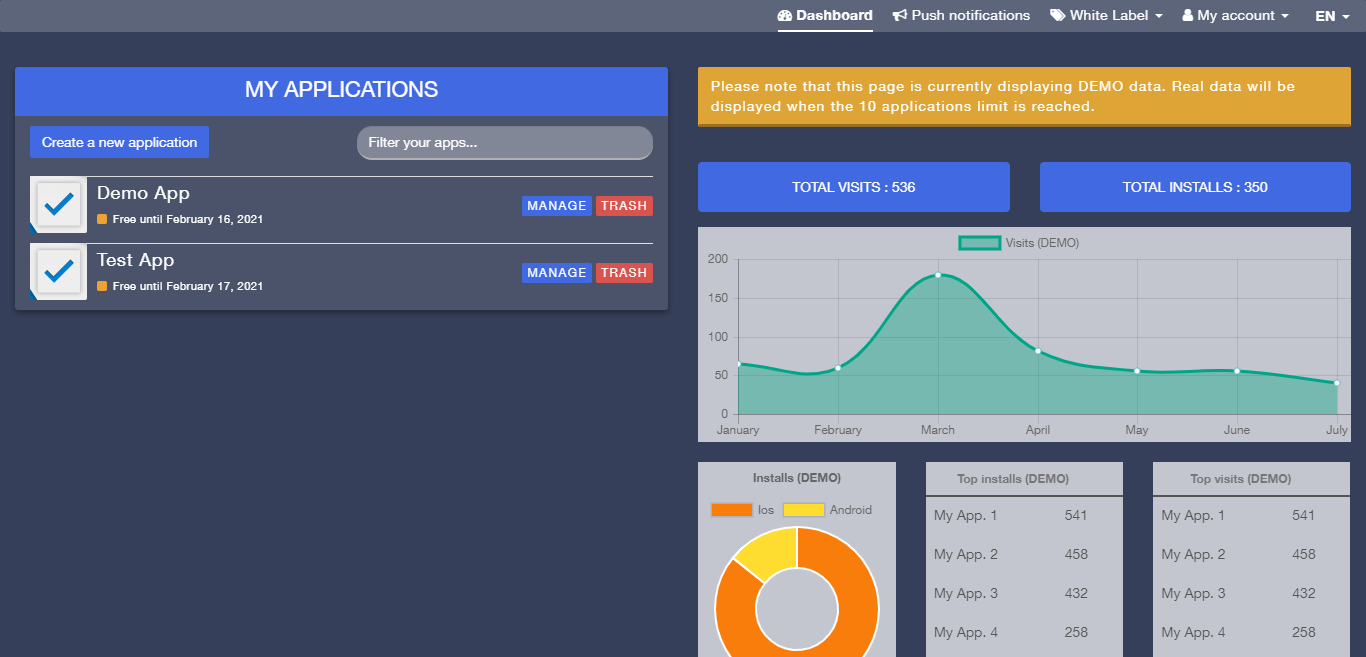Toggle the Visits (DEMO) chart legend
Image resolution: width=1366 pixels, height=657 pixels.
(x=1019, y=243)
